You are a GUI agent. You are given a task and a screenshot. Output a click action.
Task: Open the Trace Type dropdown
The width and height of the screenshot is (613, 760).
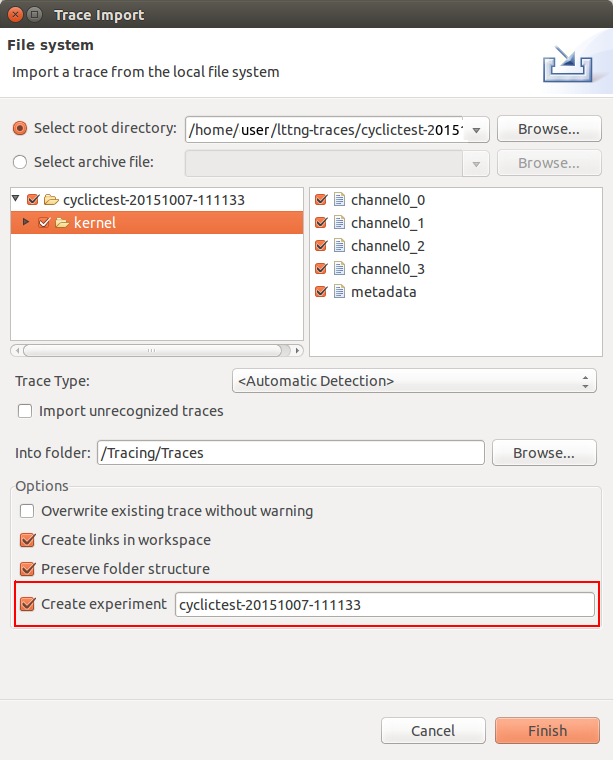coord(414,381)
